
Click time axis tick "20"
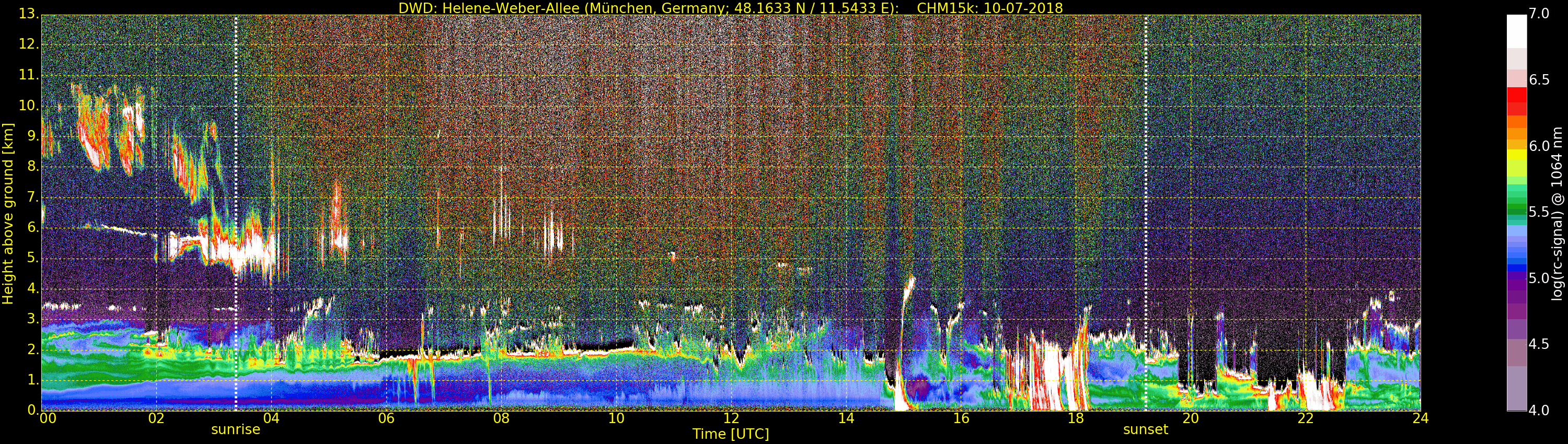coord(1191,418)
